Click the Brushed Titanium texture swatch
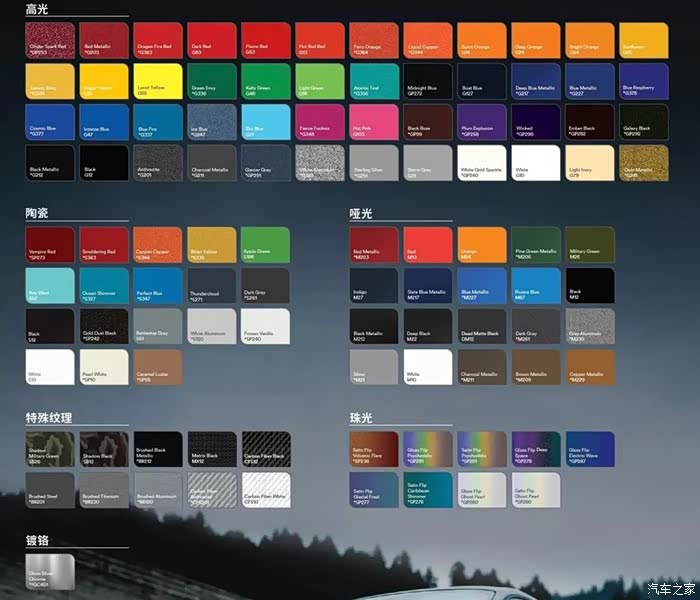Viewport: 700px width, 600px height. tap(105, 490)
